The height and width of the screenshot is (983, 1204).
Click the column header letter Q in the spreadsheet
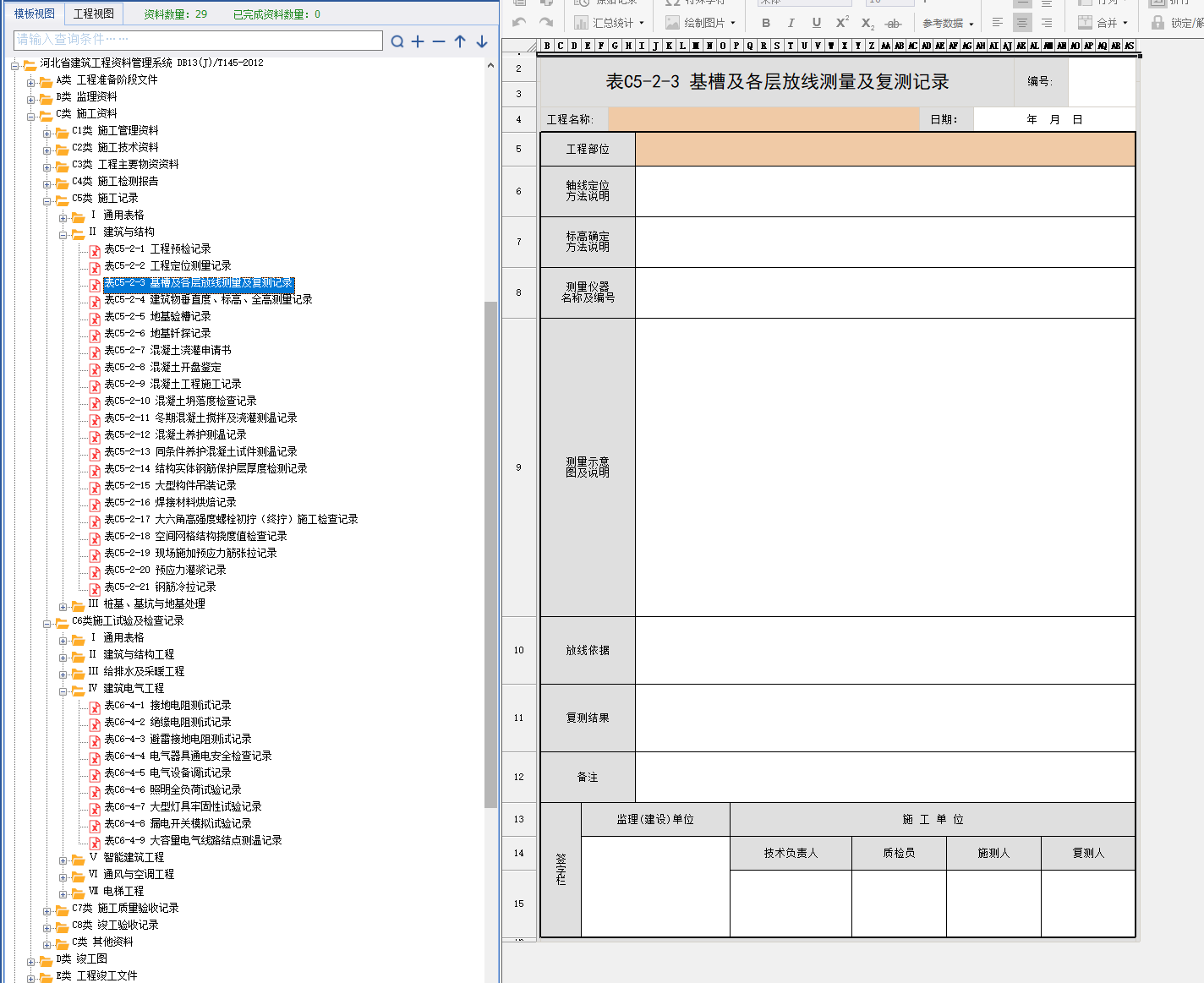pos(750,46)
